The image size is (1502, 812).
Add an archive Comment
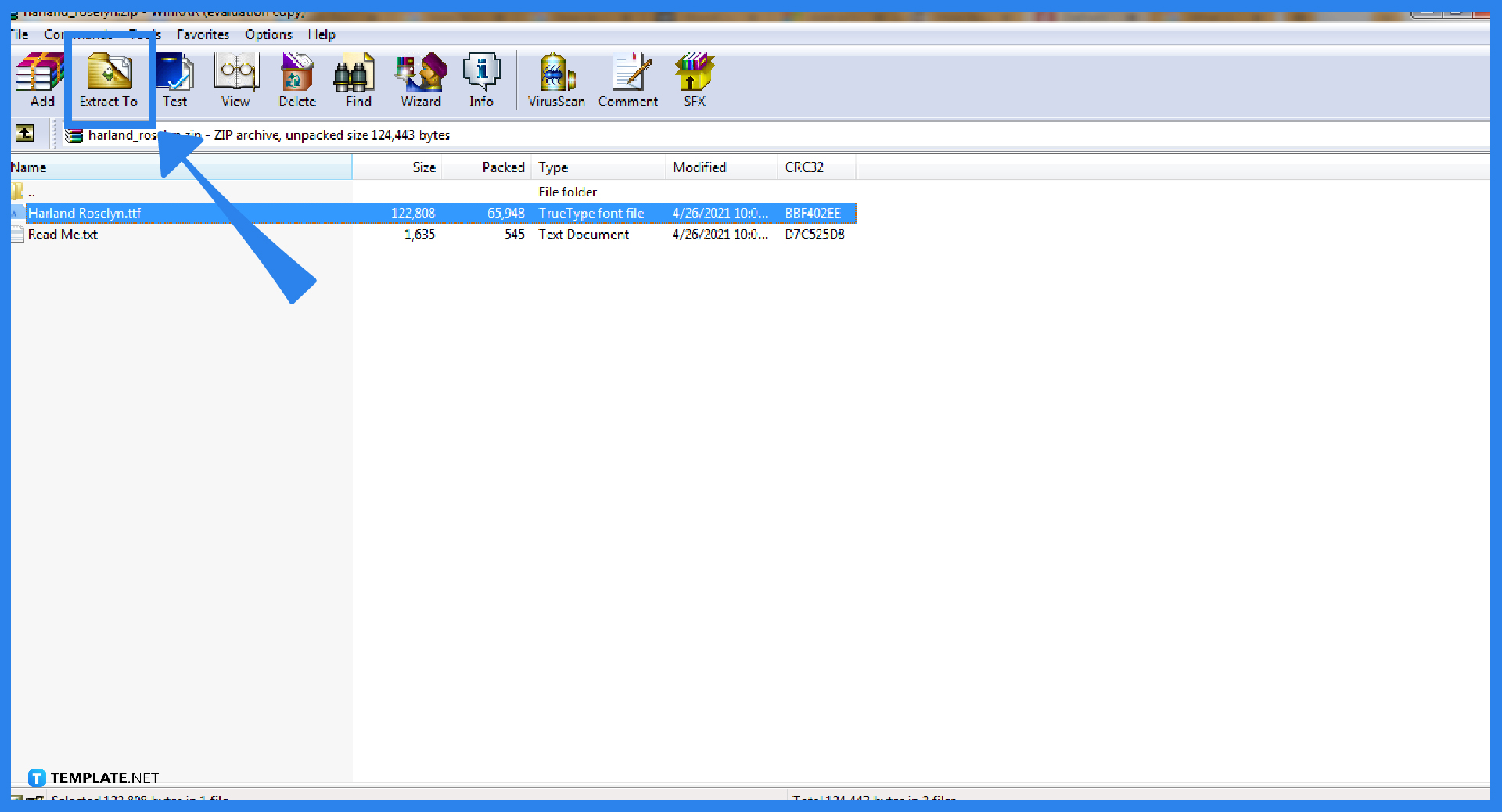[628, 80]
